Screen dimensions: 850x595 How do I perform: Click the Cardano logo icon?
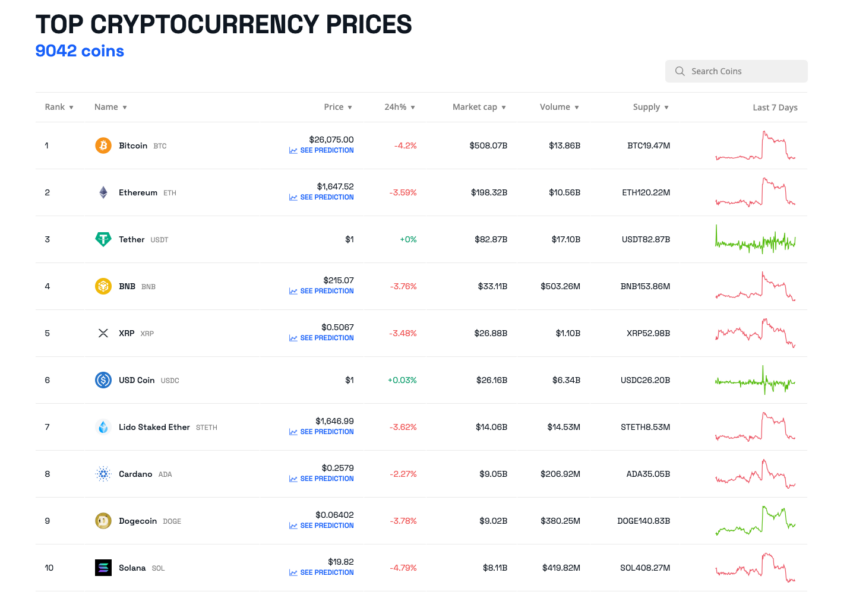103,474
